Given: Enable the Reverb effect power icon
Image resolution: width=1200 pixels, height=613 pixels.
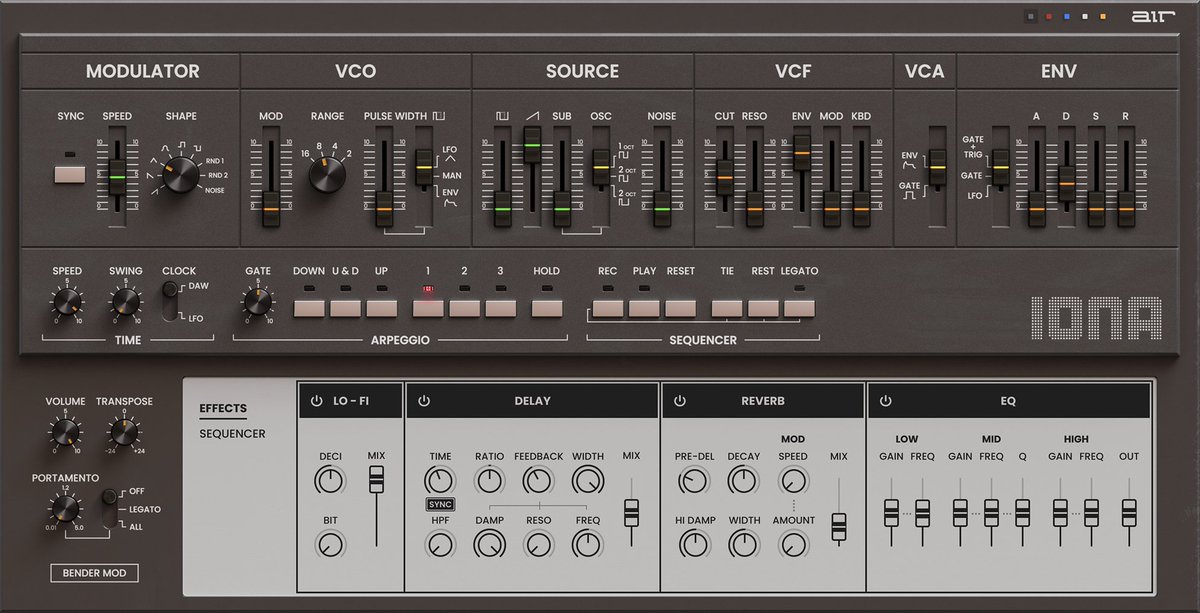Looking at the screenshot, I should click(679, 399).
